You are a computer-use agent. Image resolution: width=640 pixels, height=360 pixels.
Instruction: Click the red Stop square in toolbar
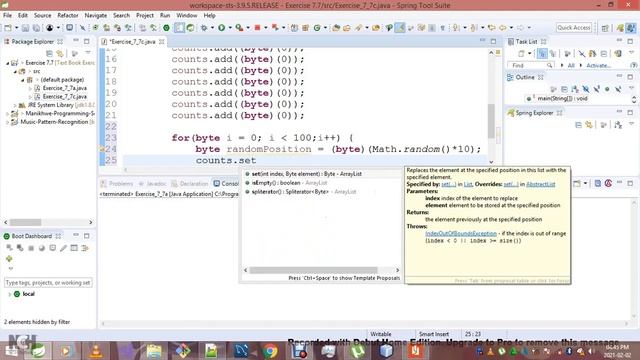coord(258,28)
